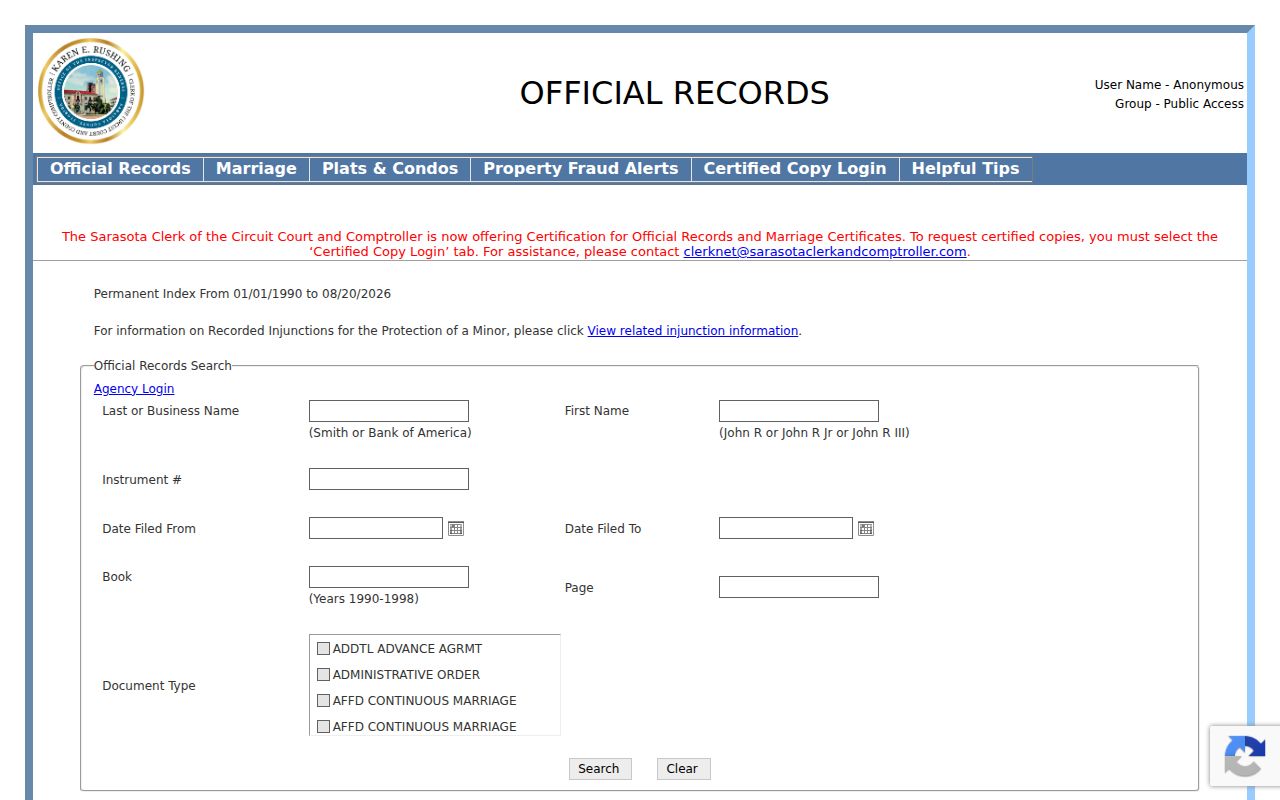Click the Search button
Viewport: 1280px width, 800px height.
pyautogui.click(x=600, y=768)
